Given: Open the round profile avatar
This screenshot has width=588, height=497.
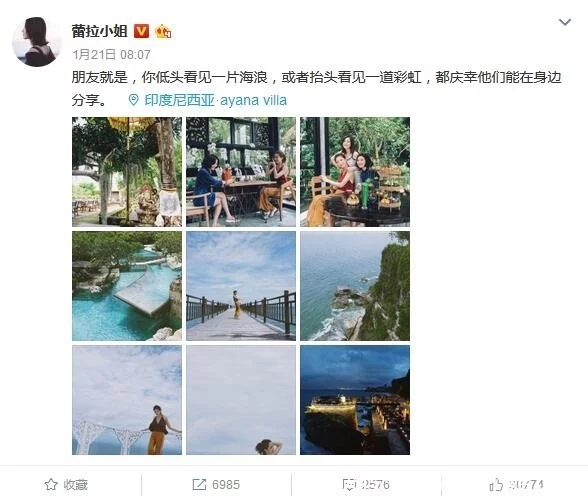Looking at the screenshot, I should pyautogui.click(x=36, y=42).
